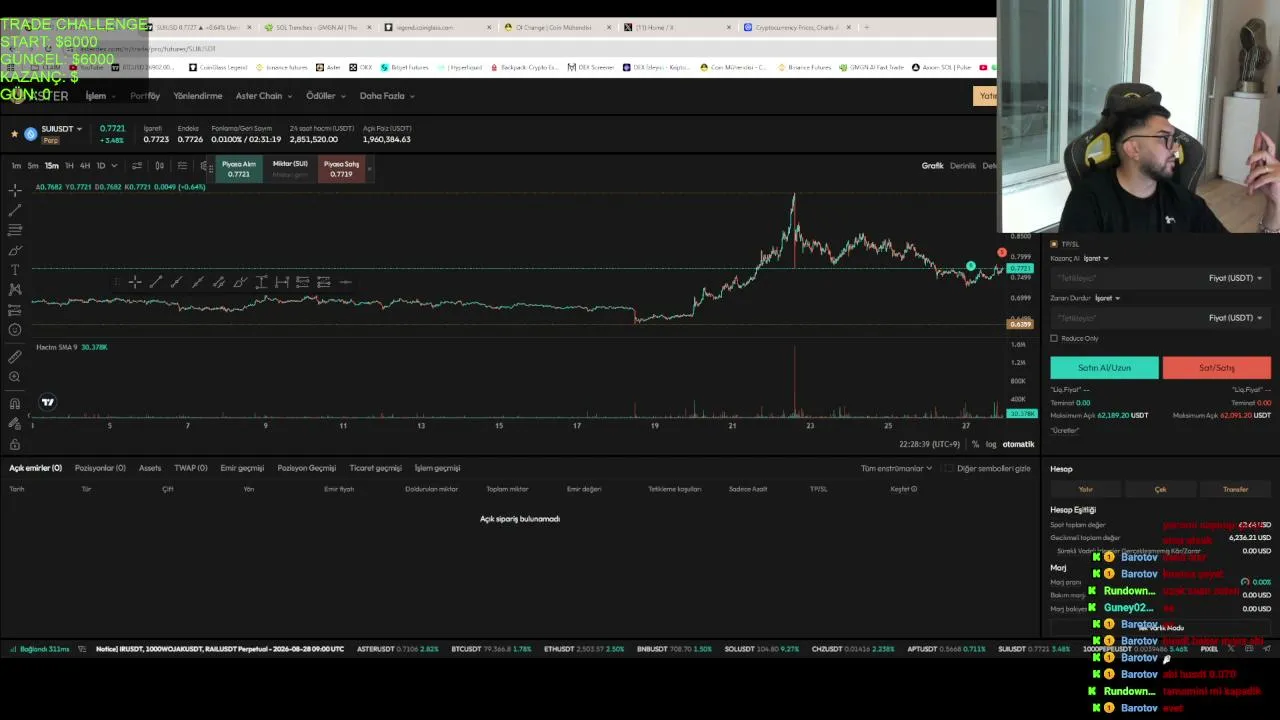Pick the date range tool in floating toolbar

(x=282, y=282)
